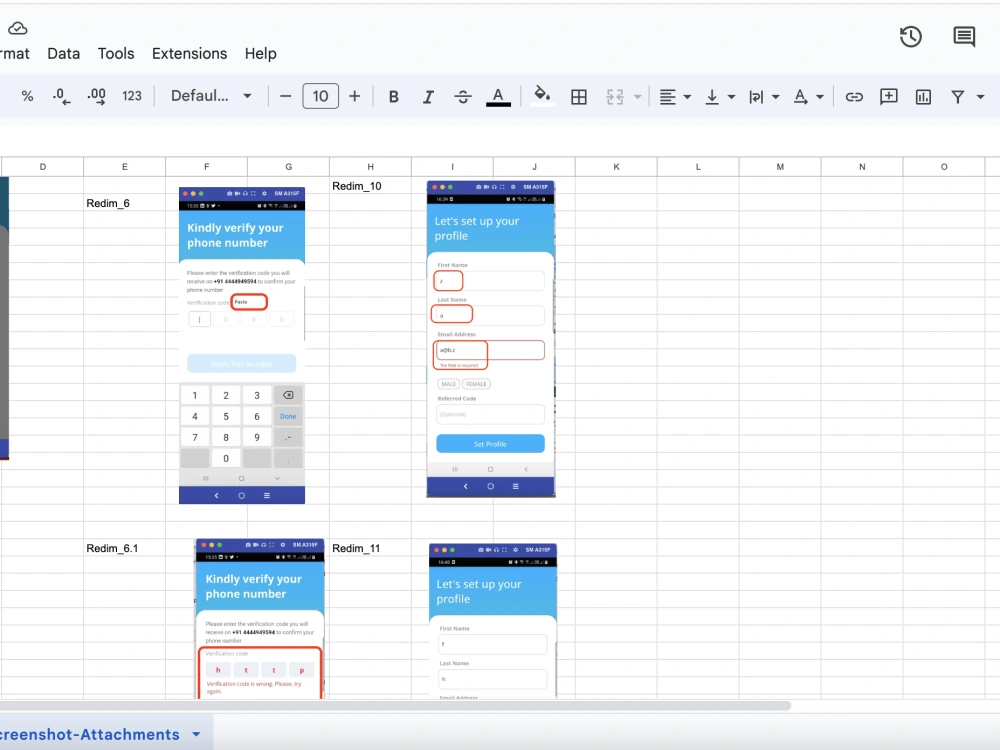The image size is (1000, 750).
Task: Decrease decimal places
Action: tap(61, 96)
